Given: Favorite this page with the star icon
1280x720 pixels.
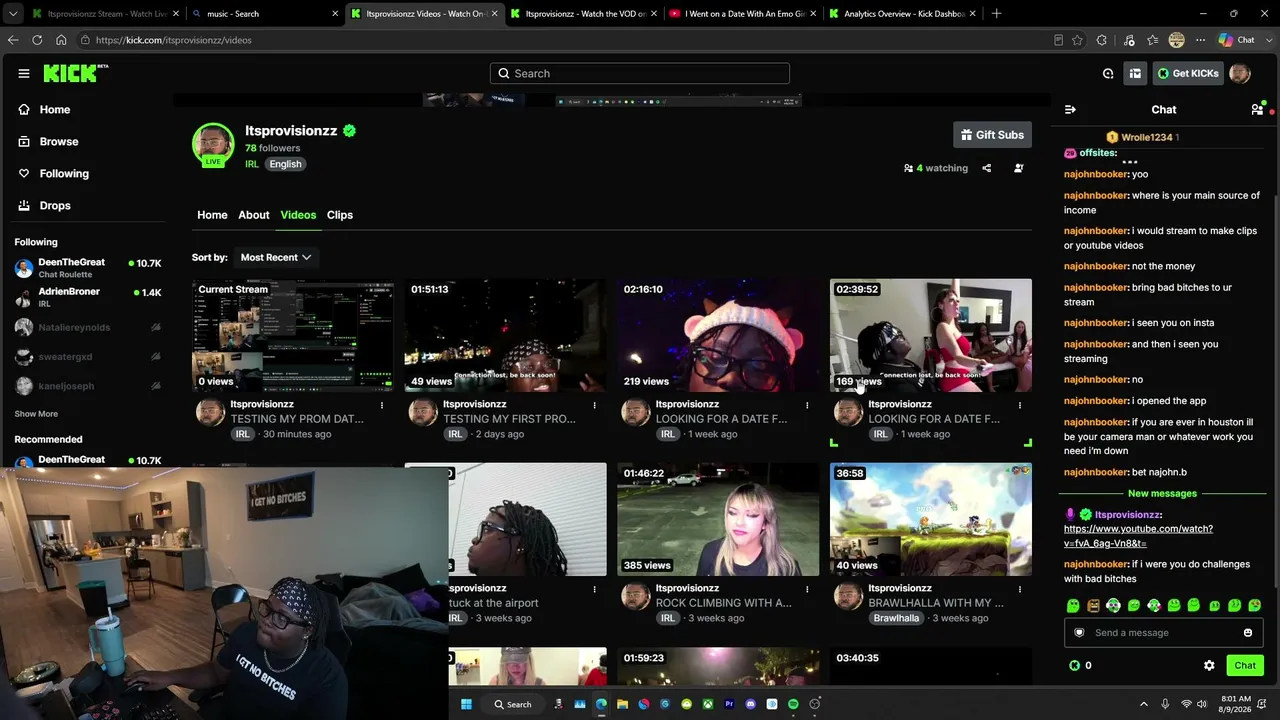Looking at the screenshot, I should pyautogui.click(x=1077, y=40).
